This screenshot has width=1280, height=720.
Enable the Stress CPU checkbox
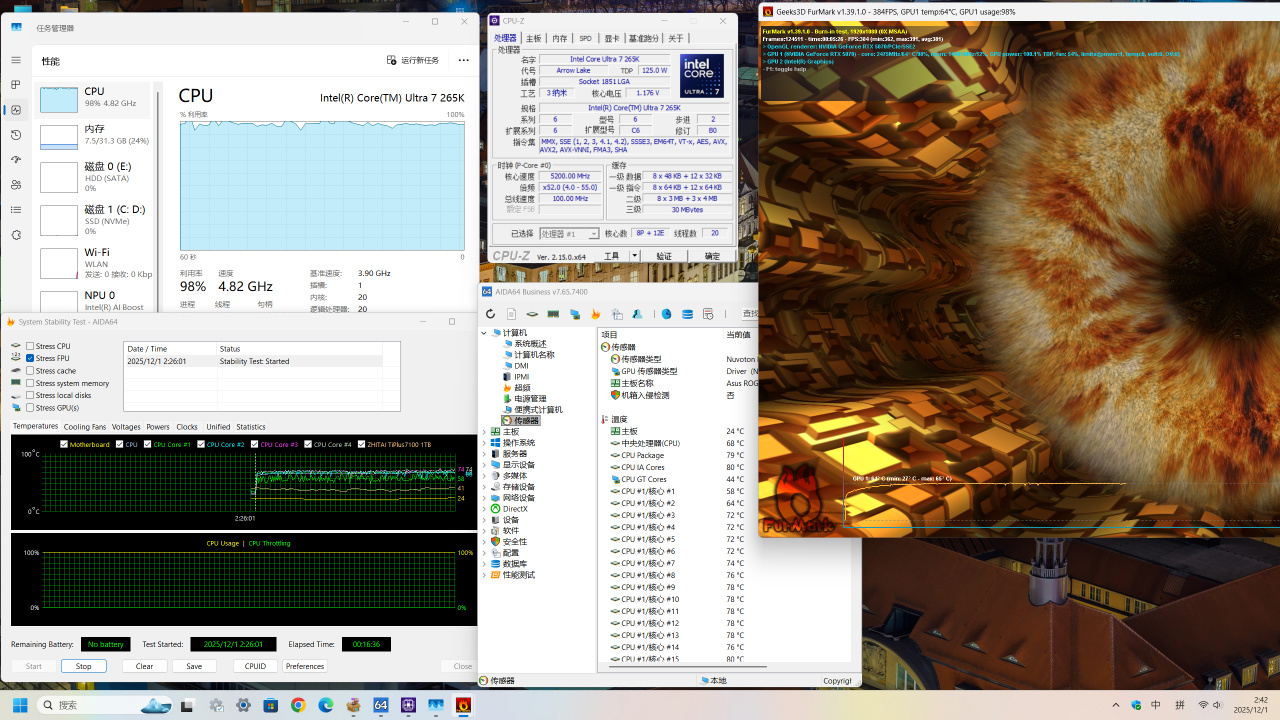[30, 346]
